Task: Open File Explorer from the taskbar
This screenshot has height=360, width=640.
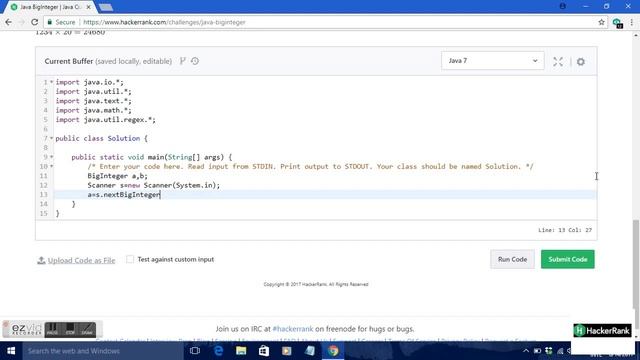Action: pos(241,351)
